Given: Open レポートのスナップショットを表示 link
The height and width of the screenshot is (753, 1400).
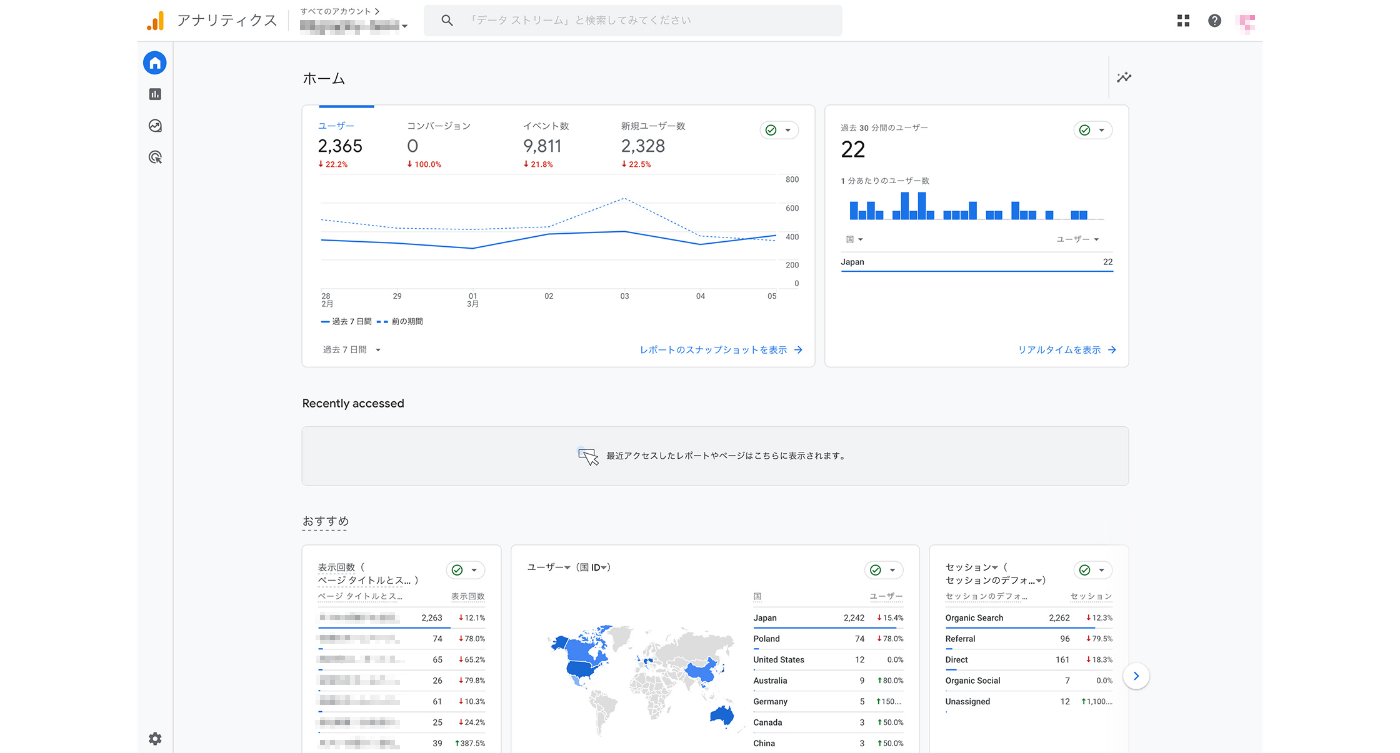Looking at the screenshot, I should (x=720, y=350).
